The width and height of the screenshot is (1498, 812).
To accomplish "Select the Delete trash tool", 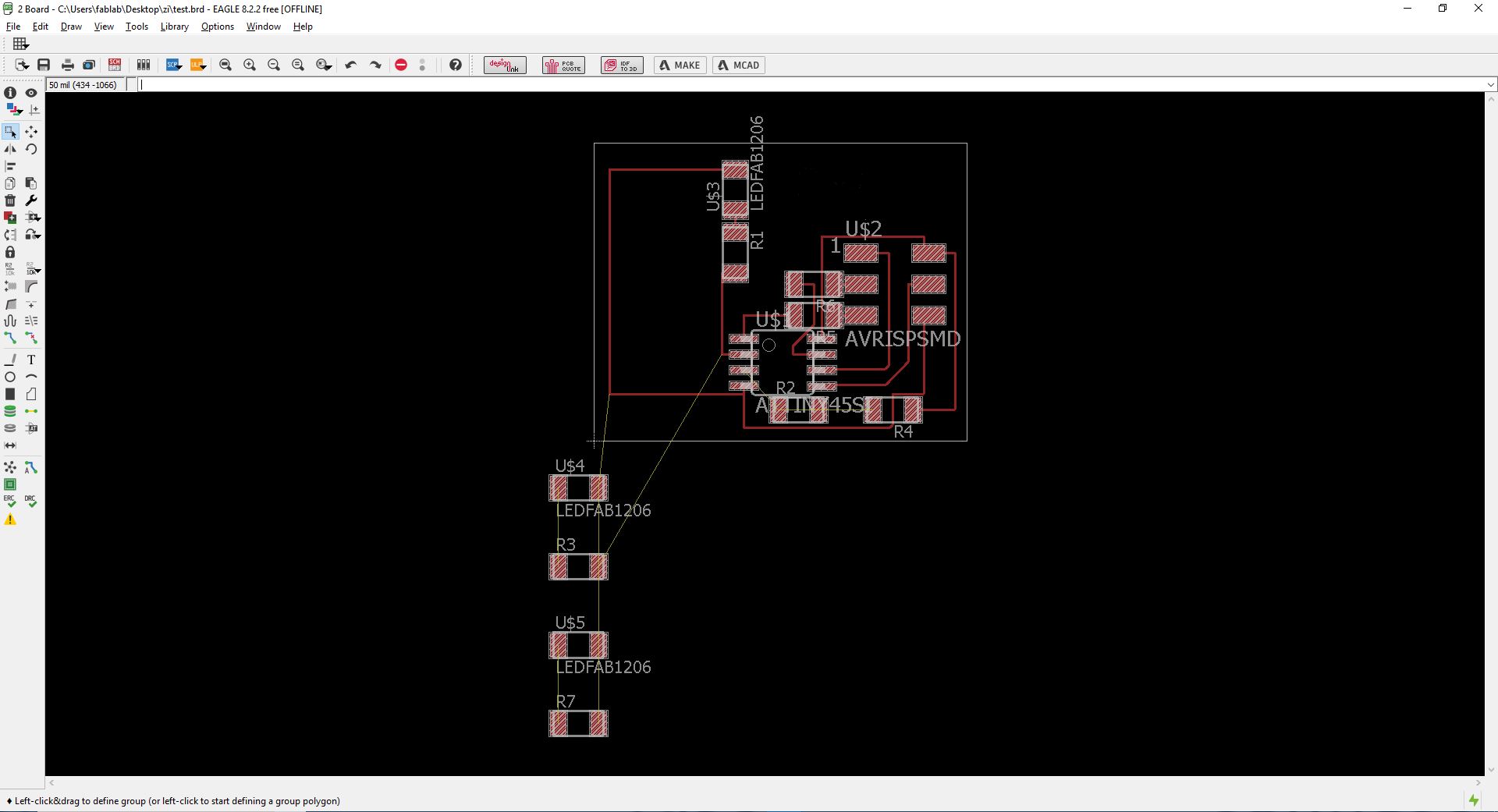I will point(10,200).
